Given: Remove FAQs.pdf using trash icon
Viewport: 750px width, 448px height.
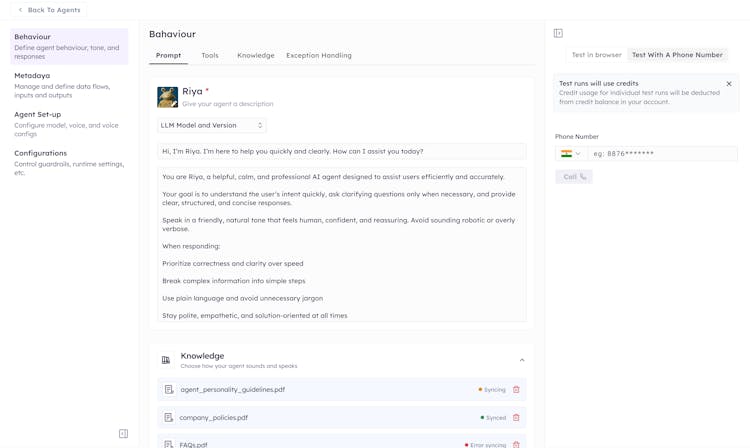Looking at the screenshot, I should 516,444.
